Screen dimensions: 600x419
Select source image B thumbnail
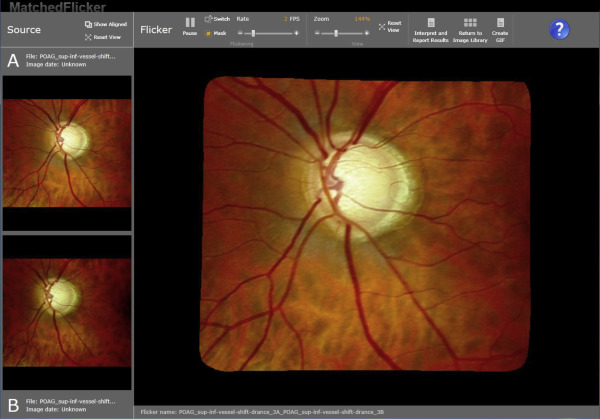(66, 310)
